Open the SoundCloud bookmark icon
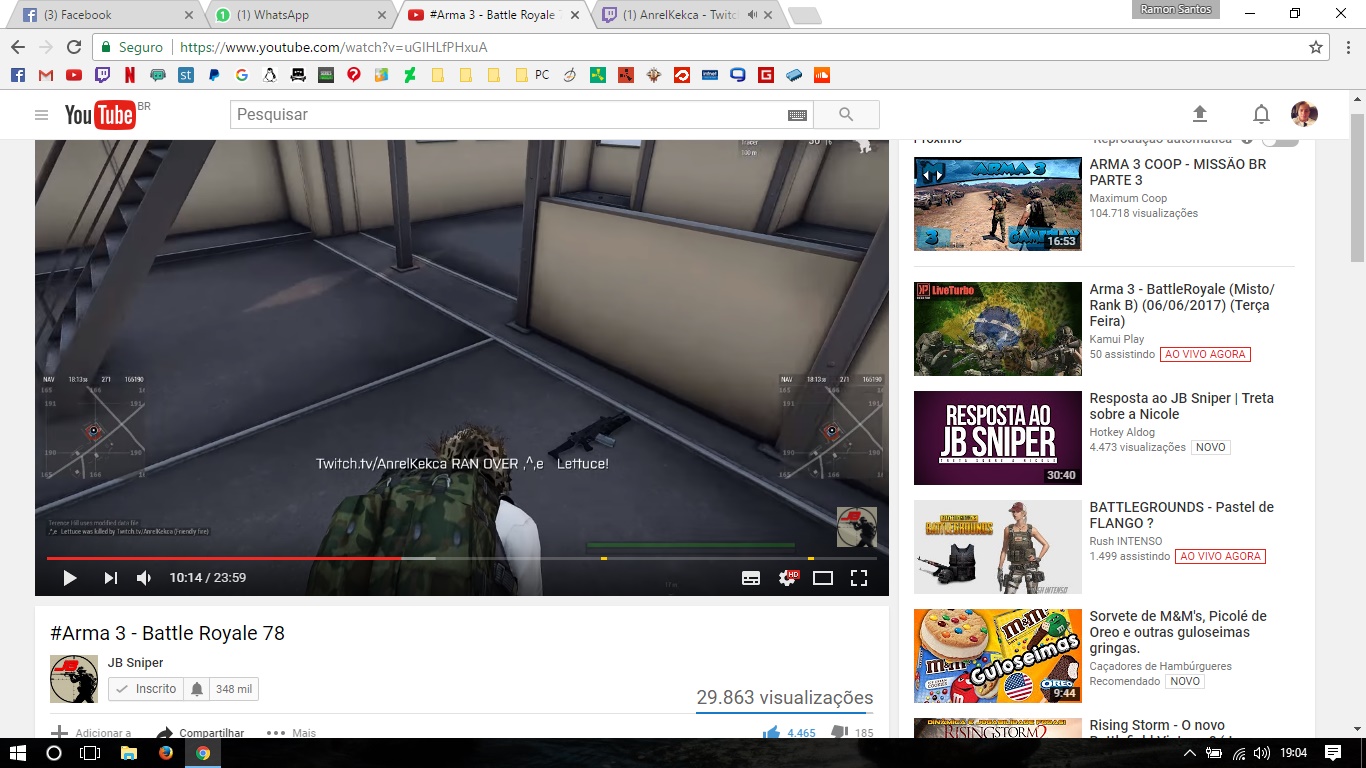 tap(822, 75)
